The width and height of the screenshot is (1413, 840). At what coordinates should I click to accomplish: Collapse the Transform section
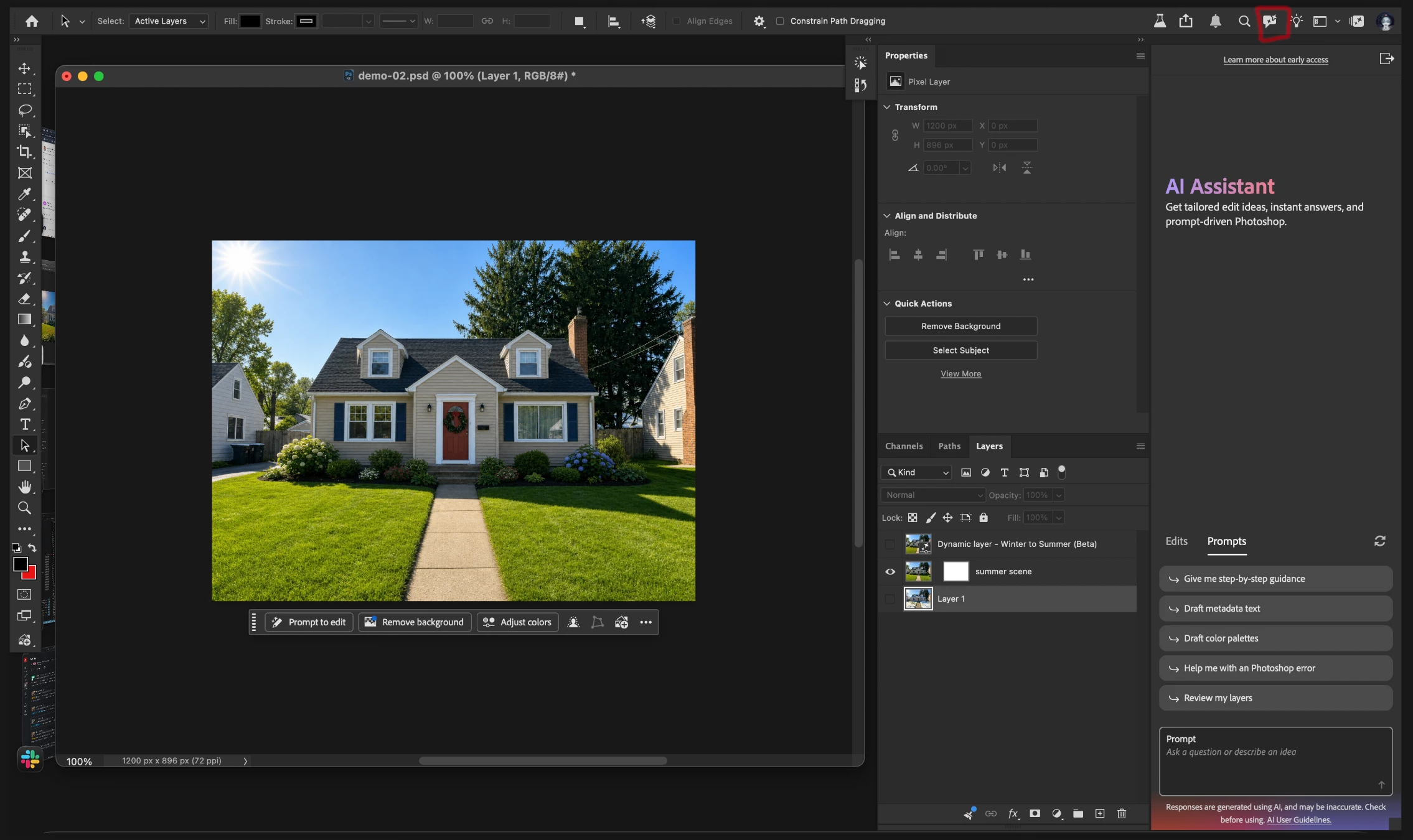click(887, 107)
